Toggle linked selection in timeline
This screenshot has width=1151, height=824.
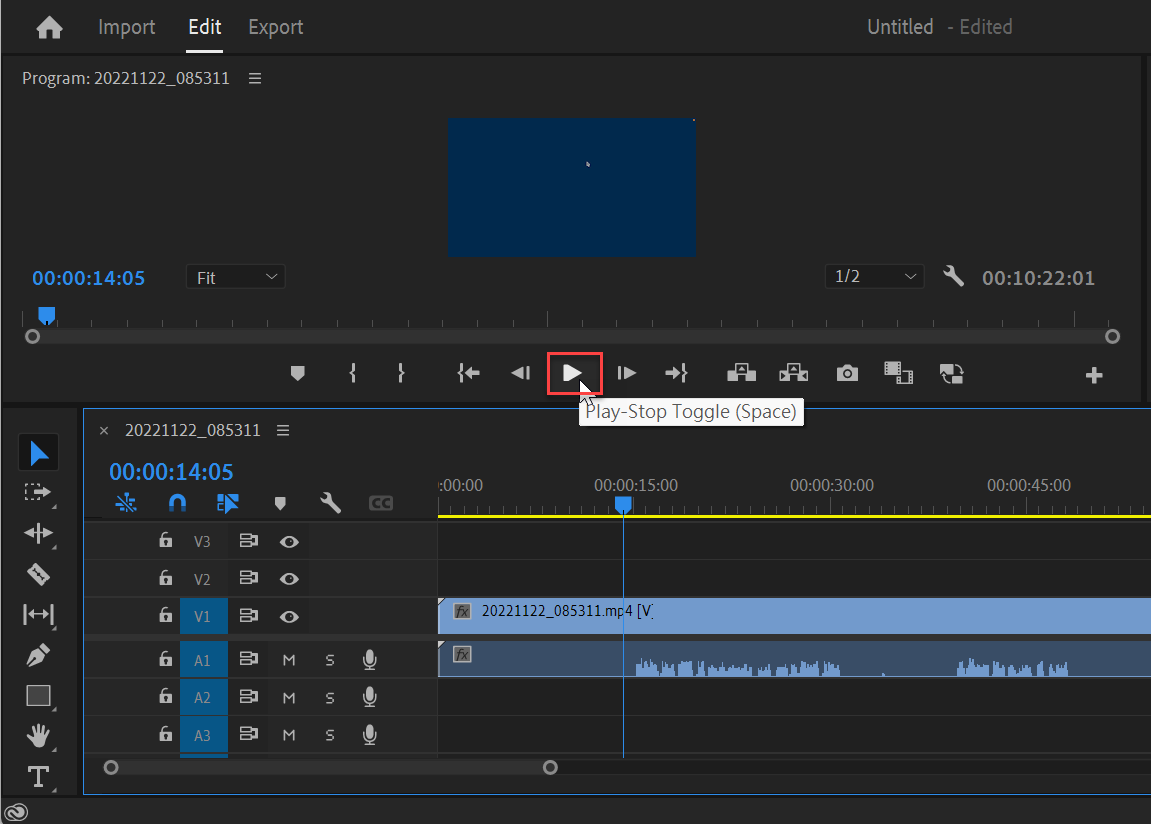point(228,503)
